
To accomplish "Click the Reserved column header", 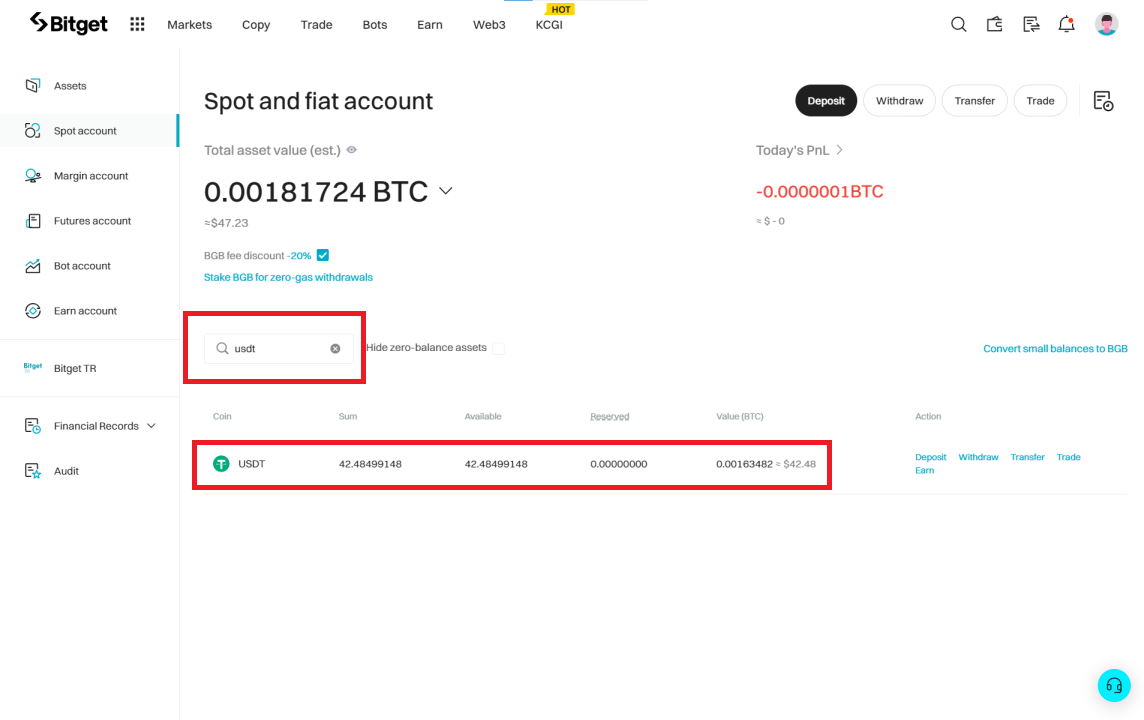I will coord(609,417).
